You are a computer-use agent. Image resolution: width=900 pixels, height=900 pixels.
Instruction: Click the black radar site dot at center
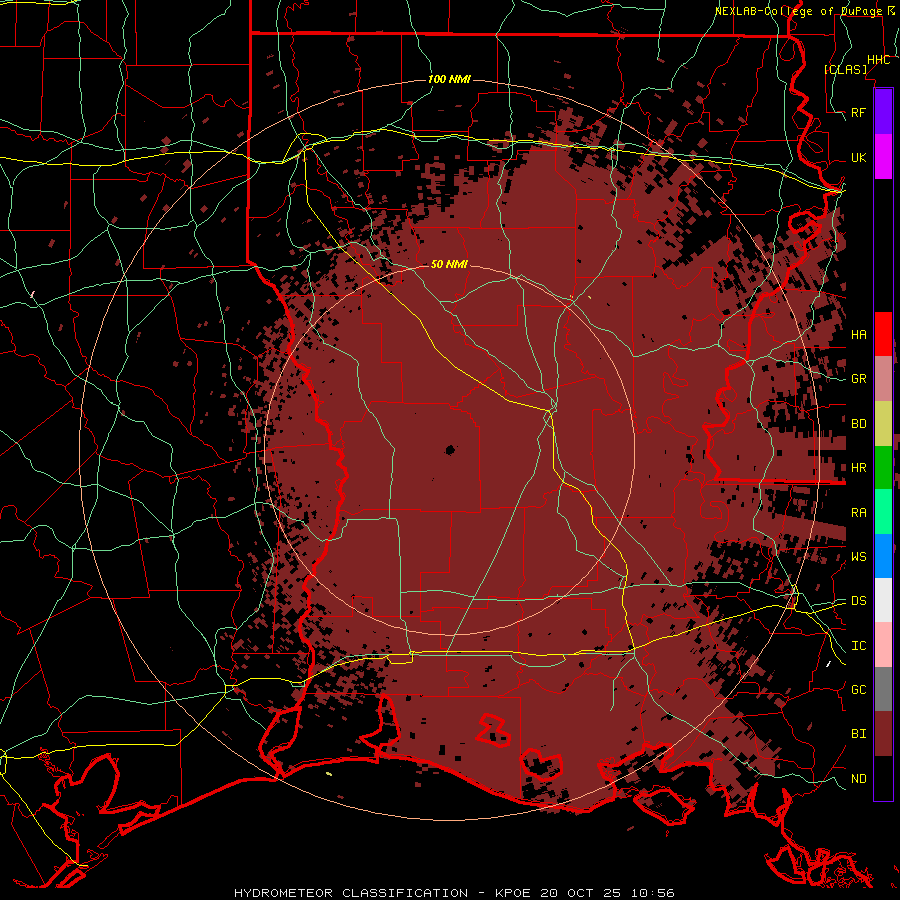(x=450, y=450)
